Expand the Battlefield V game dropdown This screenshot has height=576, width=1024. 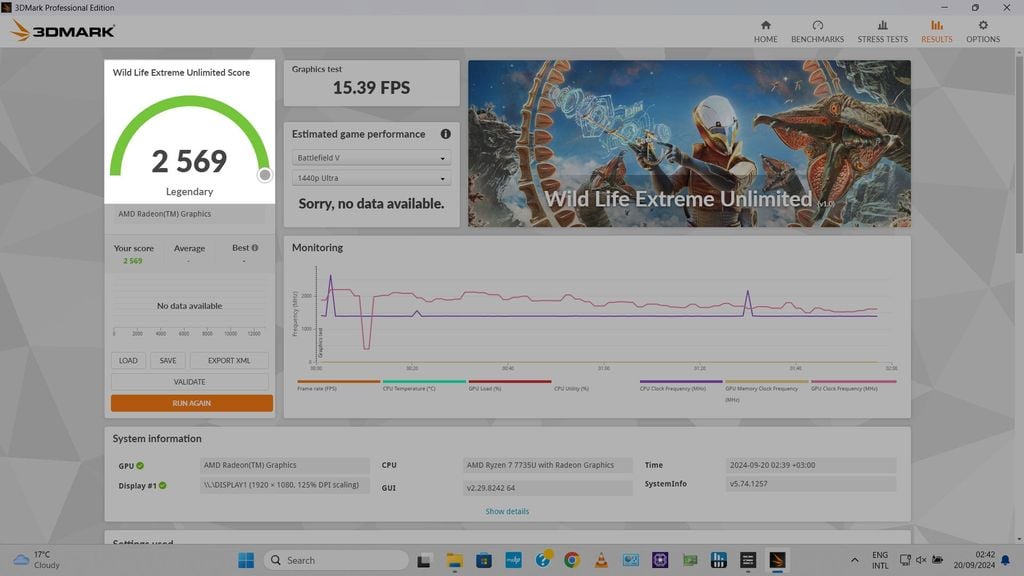click(371, 158)
